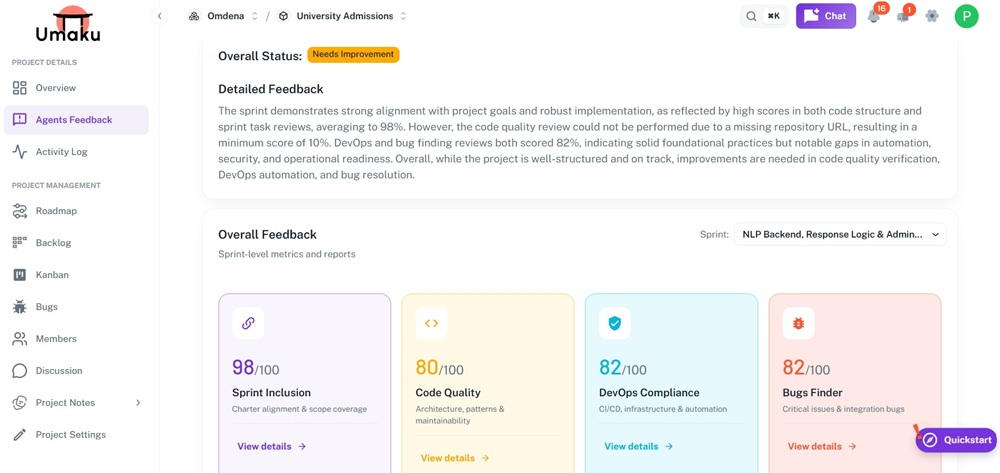Click the Sprint Inclusion link icon
Screen dimensions: 1000x473
click(x=248, y=323)
